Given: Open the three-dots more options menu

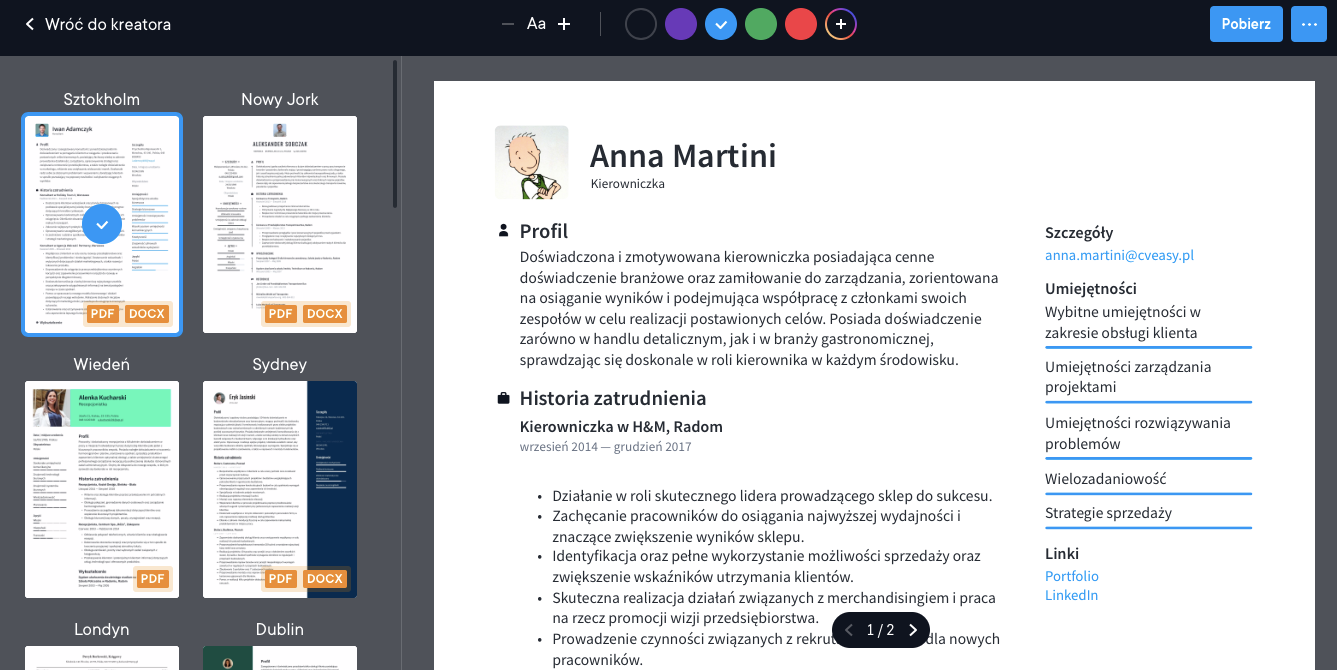Looking at the screenshot, I should [1308, 24].
